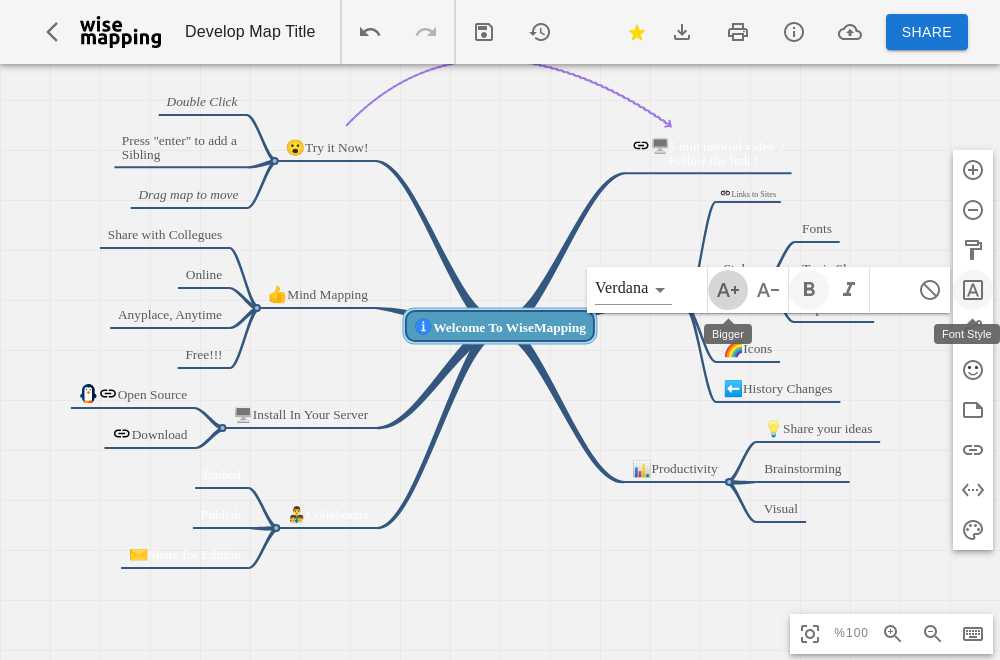Click the penguin icon beside 'Open Source'
This screenshot has height=660, width=1000.
pos(88,393)
